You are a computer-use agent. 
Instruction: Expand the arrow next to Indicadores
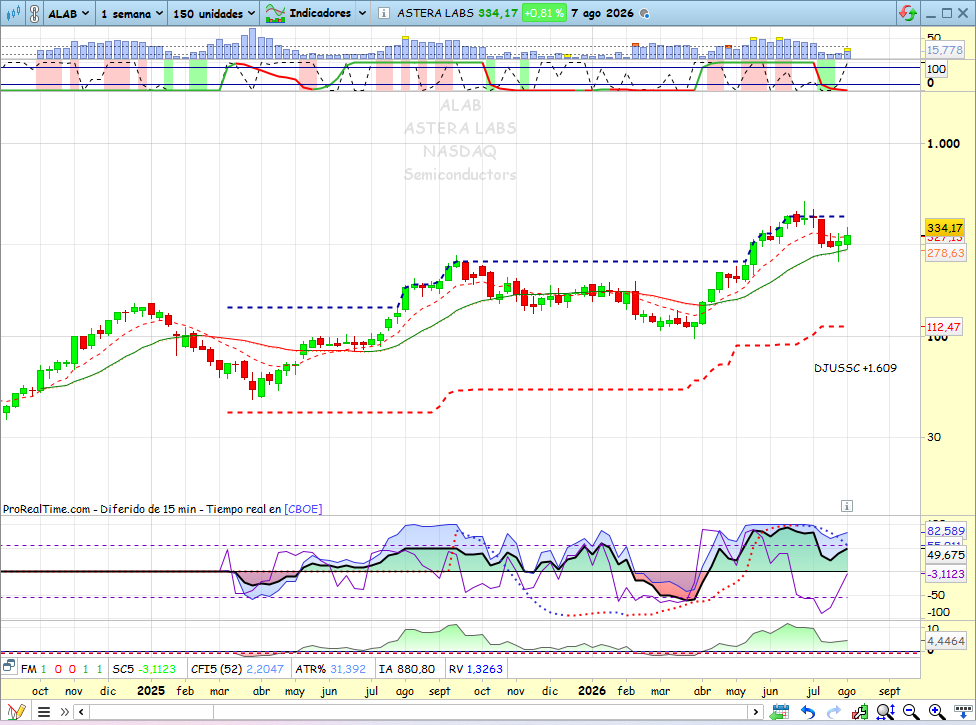pyautogui.click(x=362, y=13)
